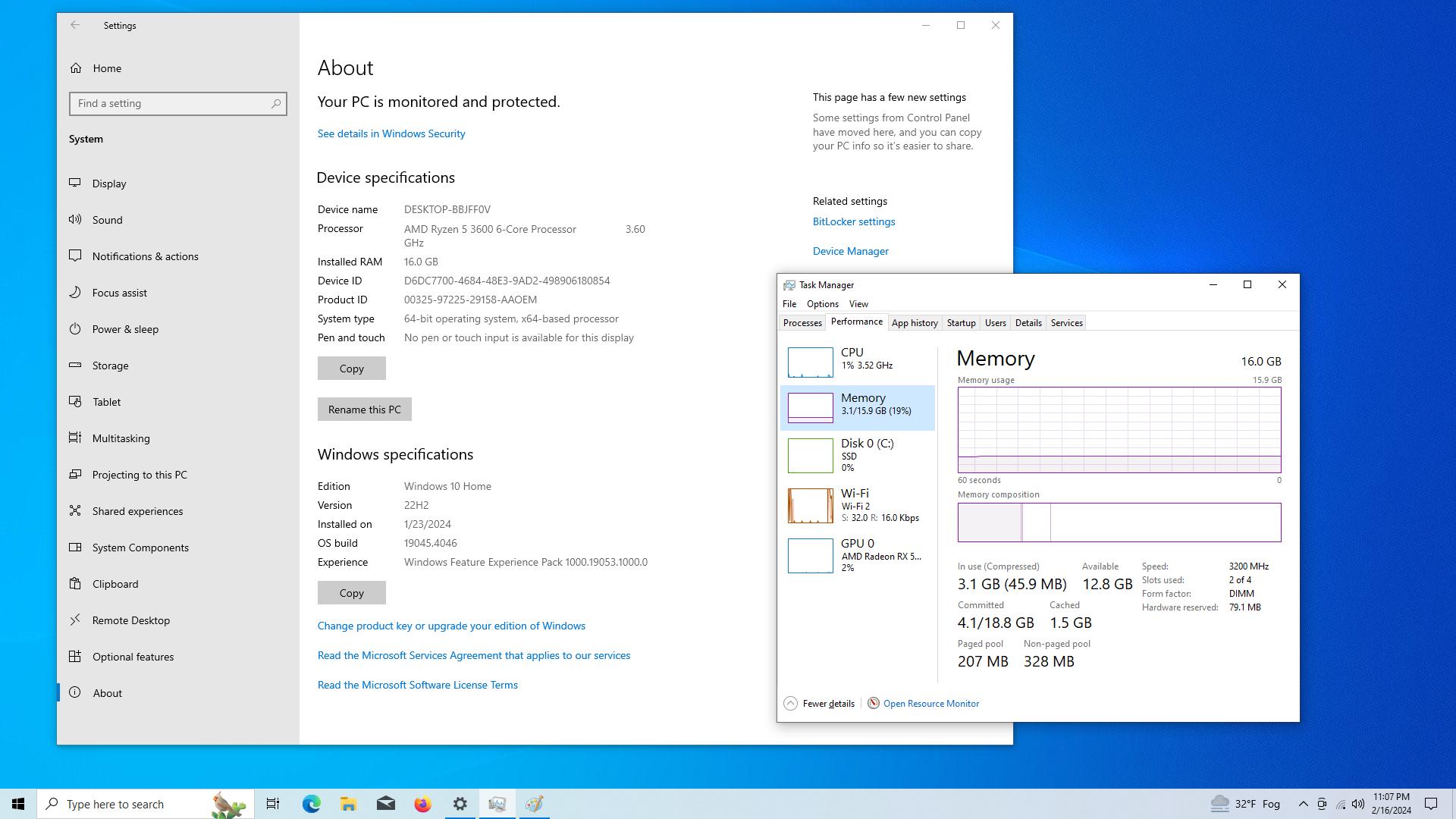This screenshot has width=1456, height=819.
Task: Select Memory in the performance list
Action: [x=858, y=408]
